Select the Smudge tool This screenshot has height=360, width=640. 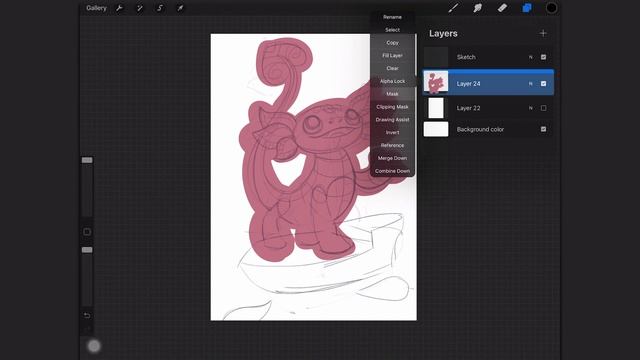coord(478,8)
